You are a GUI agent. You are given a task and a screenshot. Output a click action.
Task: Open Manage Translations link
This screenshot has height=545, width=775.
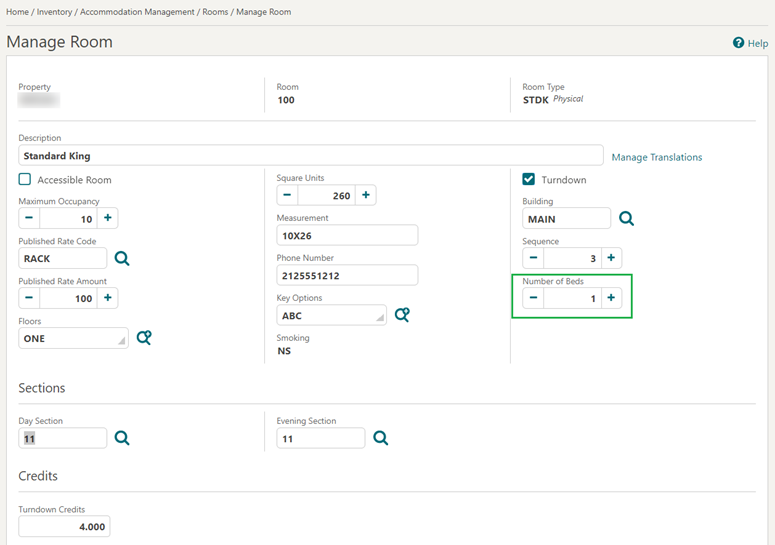(657, 157)
